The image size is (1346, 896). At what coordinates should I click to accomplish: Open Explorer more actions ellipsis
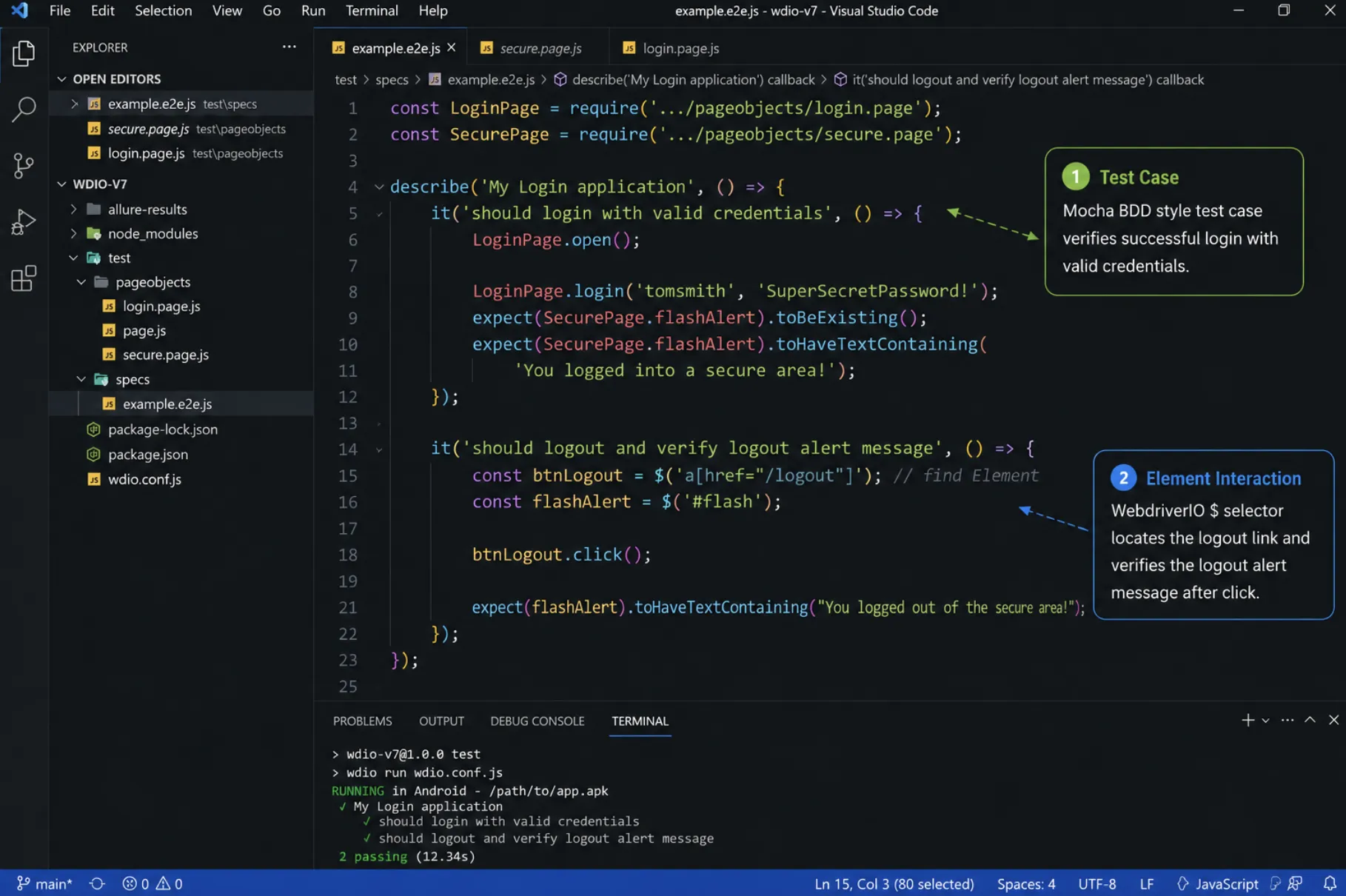coord(289,47)
